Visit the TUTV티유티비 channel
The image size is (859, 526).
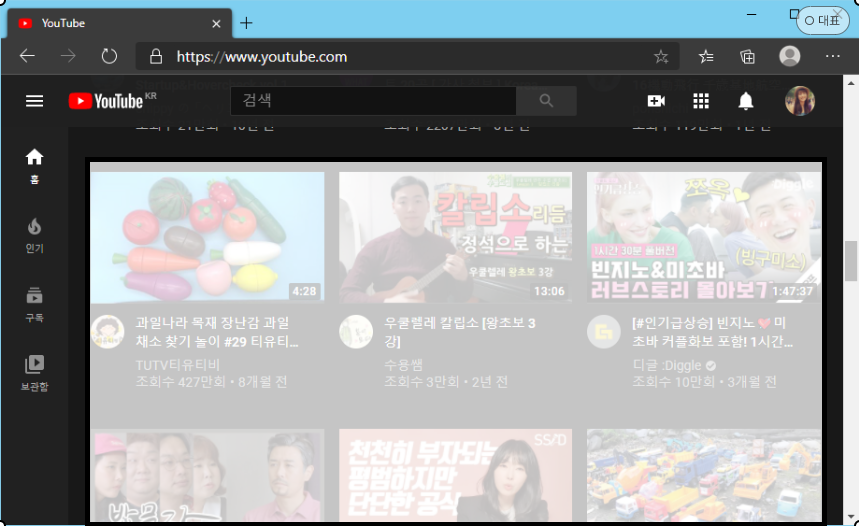177,365
